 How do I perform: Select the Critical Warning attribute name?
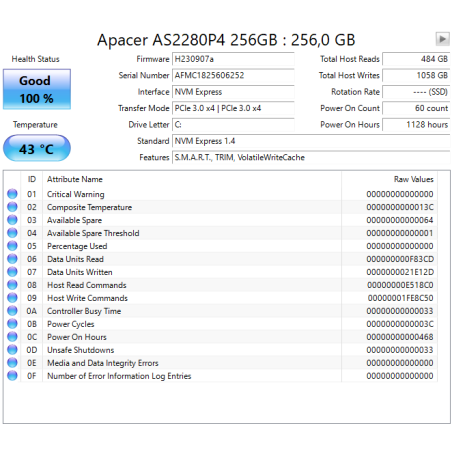(76, 194)
